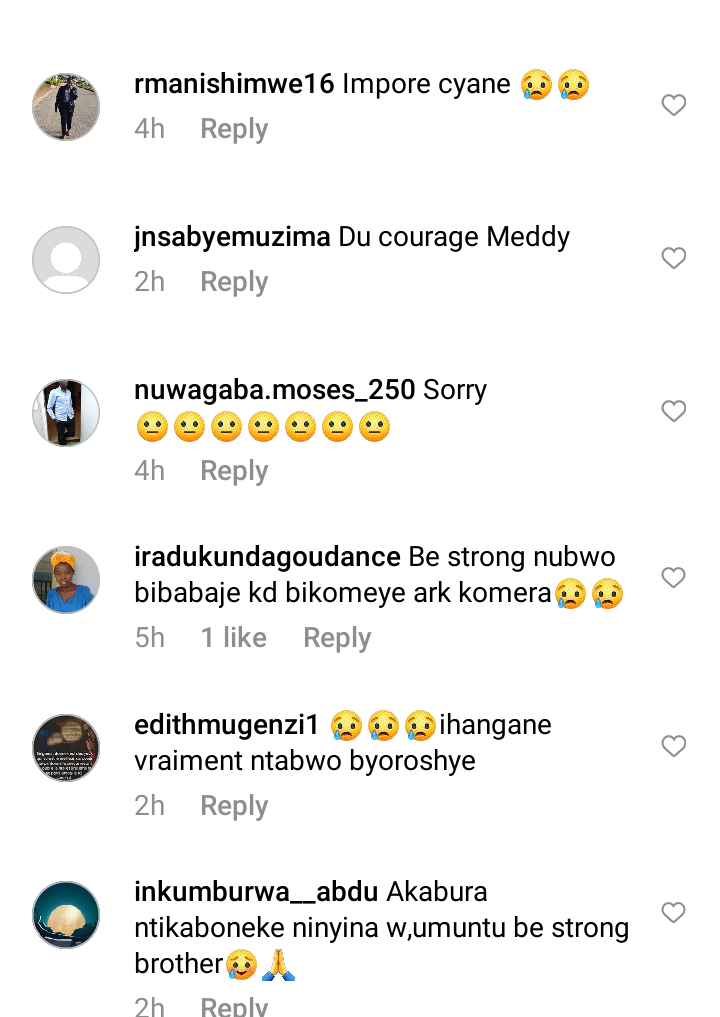Reply to nuwagaba.moses_250's Sorry comment
Screen dimensions: 720x1017
pyautogui.click(x=234, y=471)
